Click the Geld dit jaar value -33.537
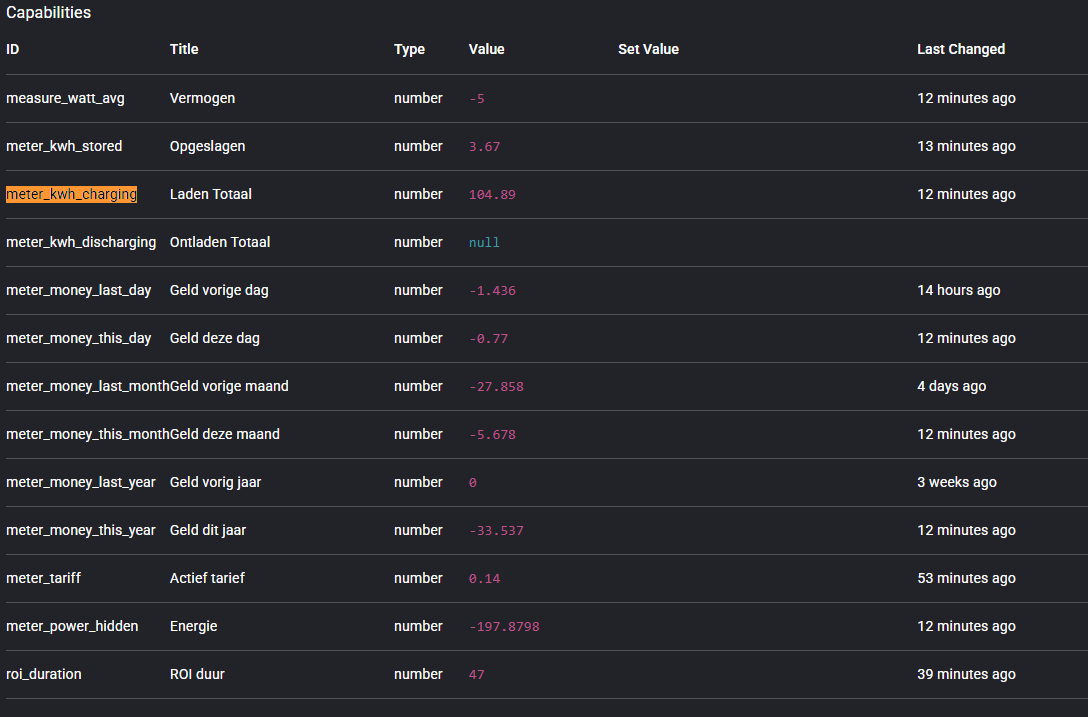Image resolution: width=1088 pixels, height=717 pixels. click(x=496, y=530)
